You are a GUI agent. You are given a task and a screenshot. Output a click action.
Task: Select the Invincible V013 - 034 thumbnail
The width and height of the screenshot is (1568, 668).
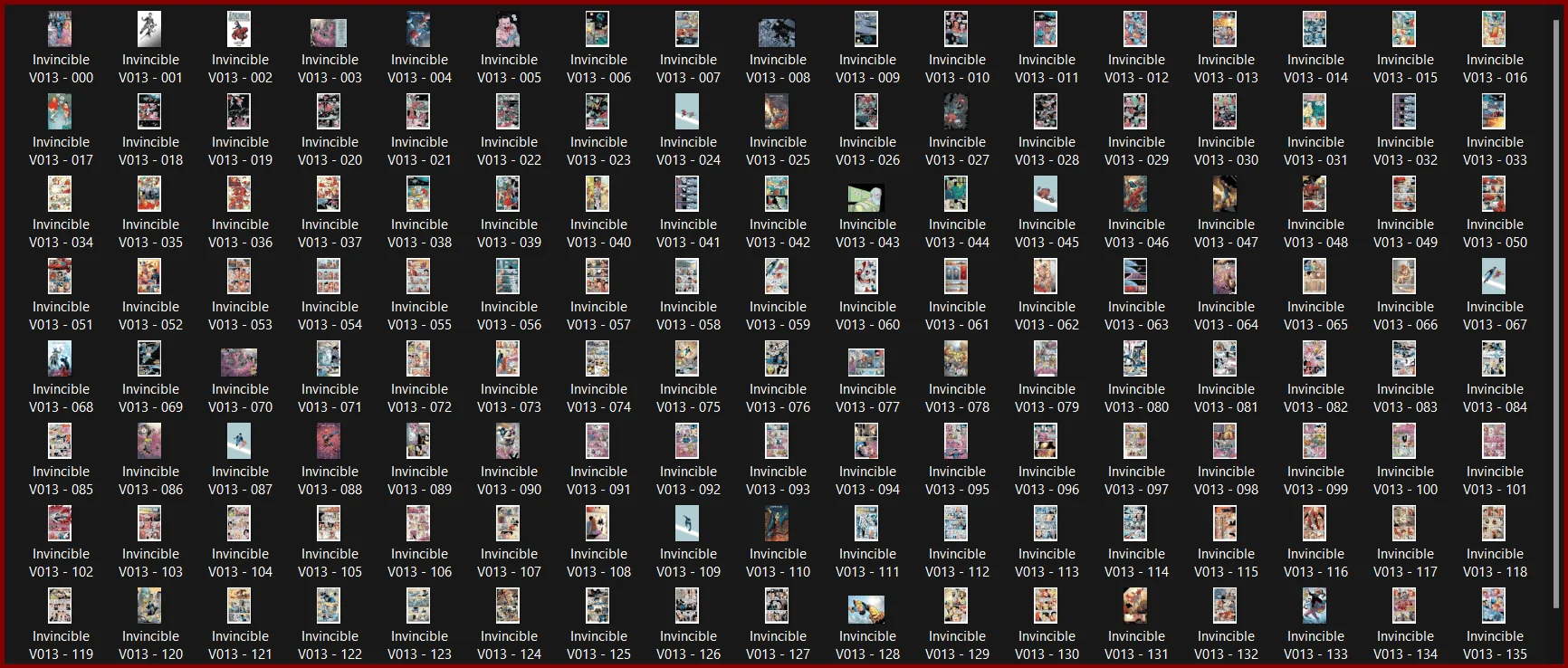click(60, 194)
